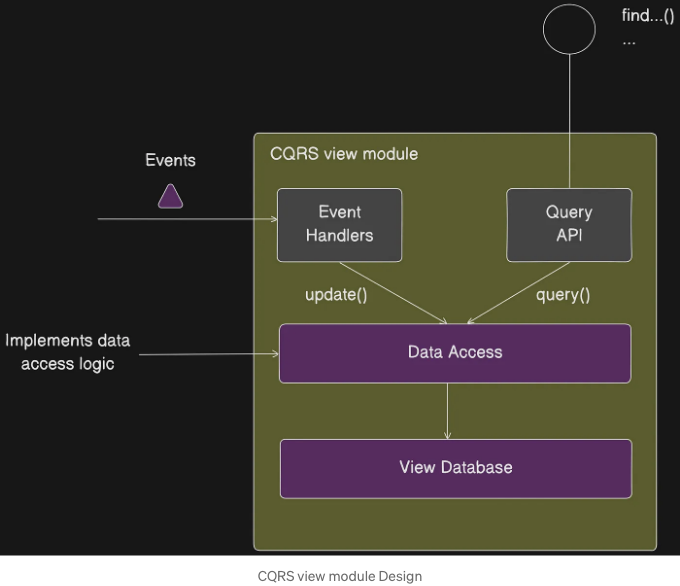
Task: Click the 'CQRS view module' title
Action: (x=344, y=154)
